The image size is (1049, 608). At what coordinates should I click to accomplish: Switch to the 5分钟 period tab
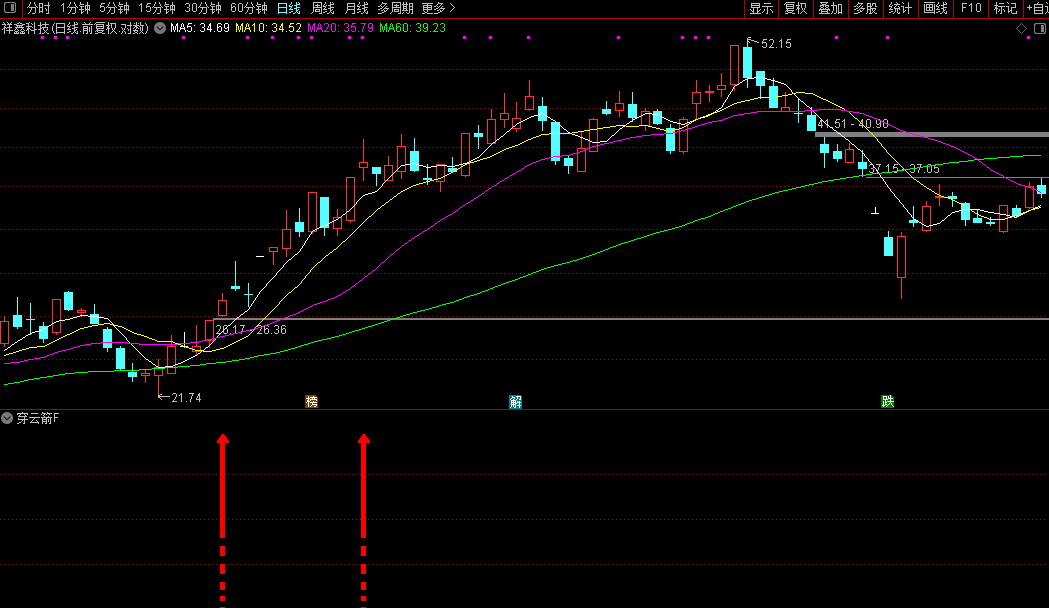pos(114,8)
